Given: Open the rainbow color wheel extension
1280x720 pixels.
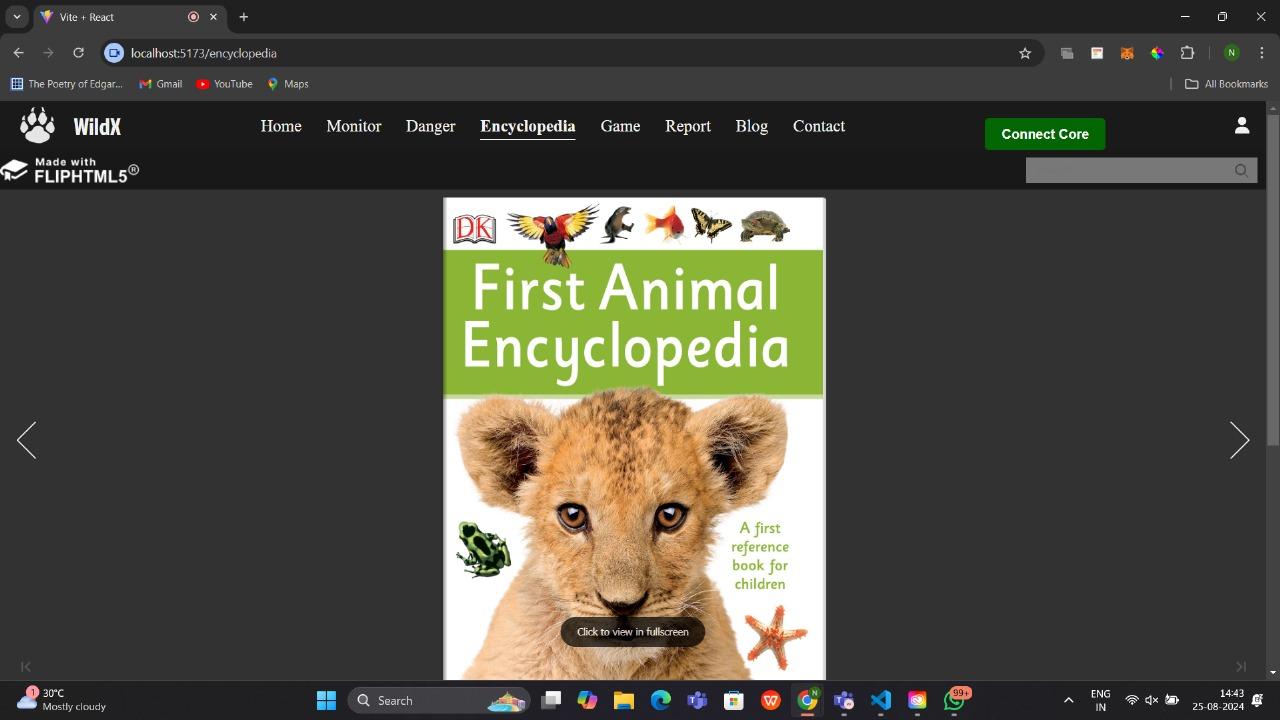Looking at the screenshot, I should click(1157, 53).
